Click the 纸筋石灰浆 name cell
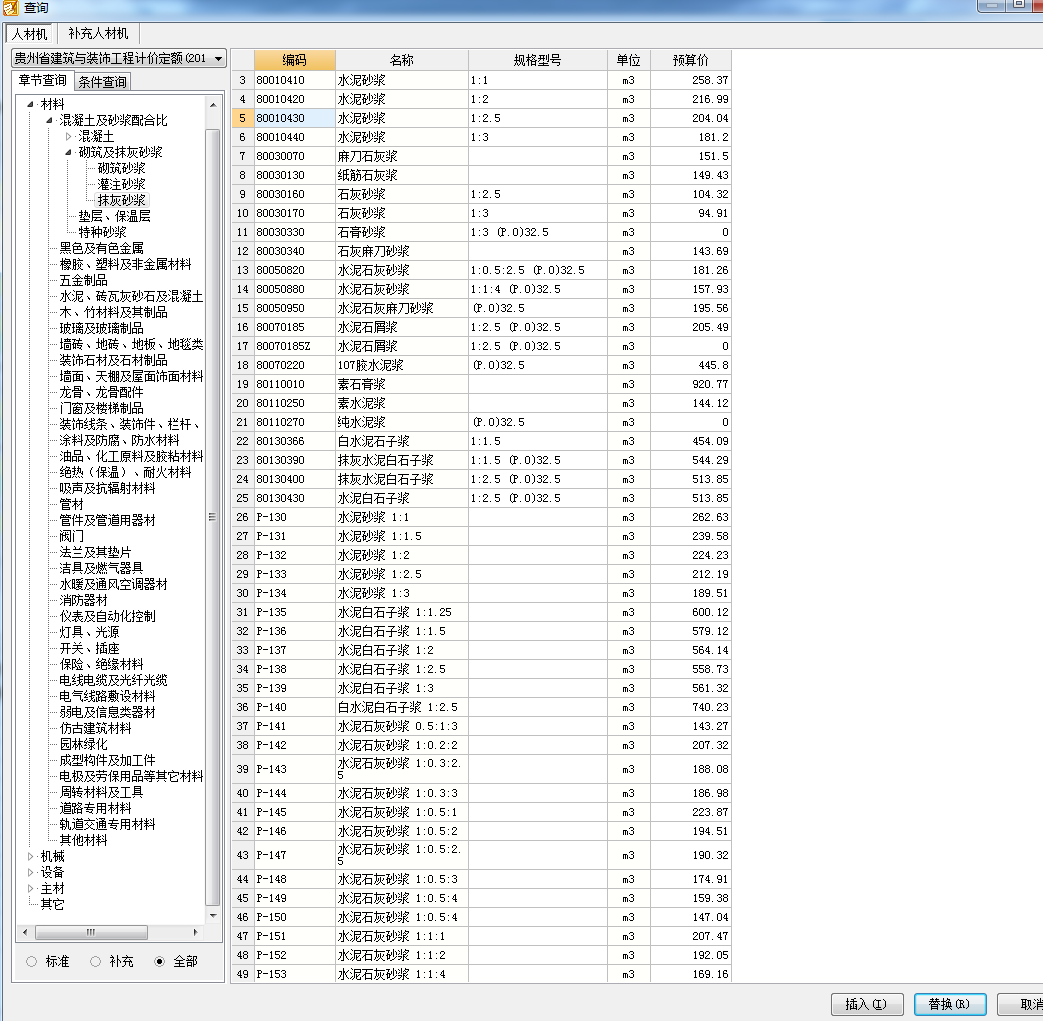This screenshot has height=1021, width=1043. [402, 176]
